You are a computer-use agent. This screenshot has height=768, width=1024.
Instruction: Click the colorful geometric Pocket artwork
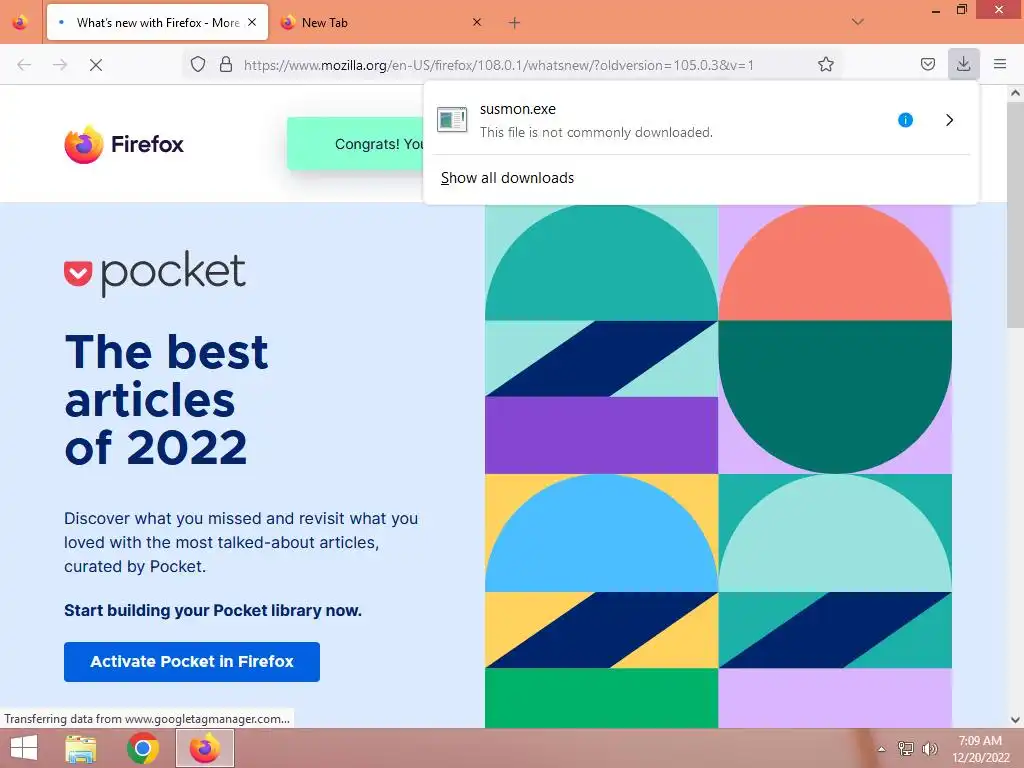coord(718,466)
